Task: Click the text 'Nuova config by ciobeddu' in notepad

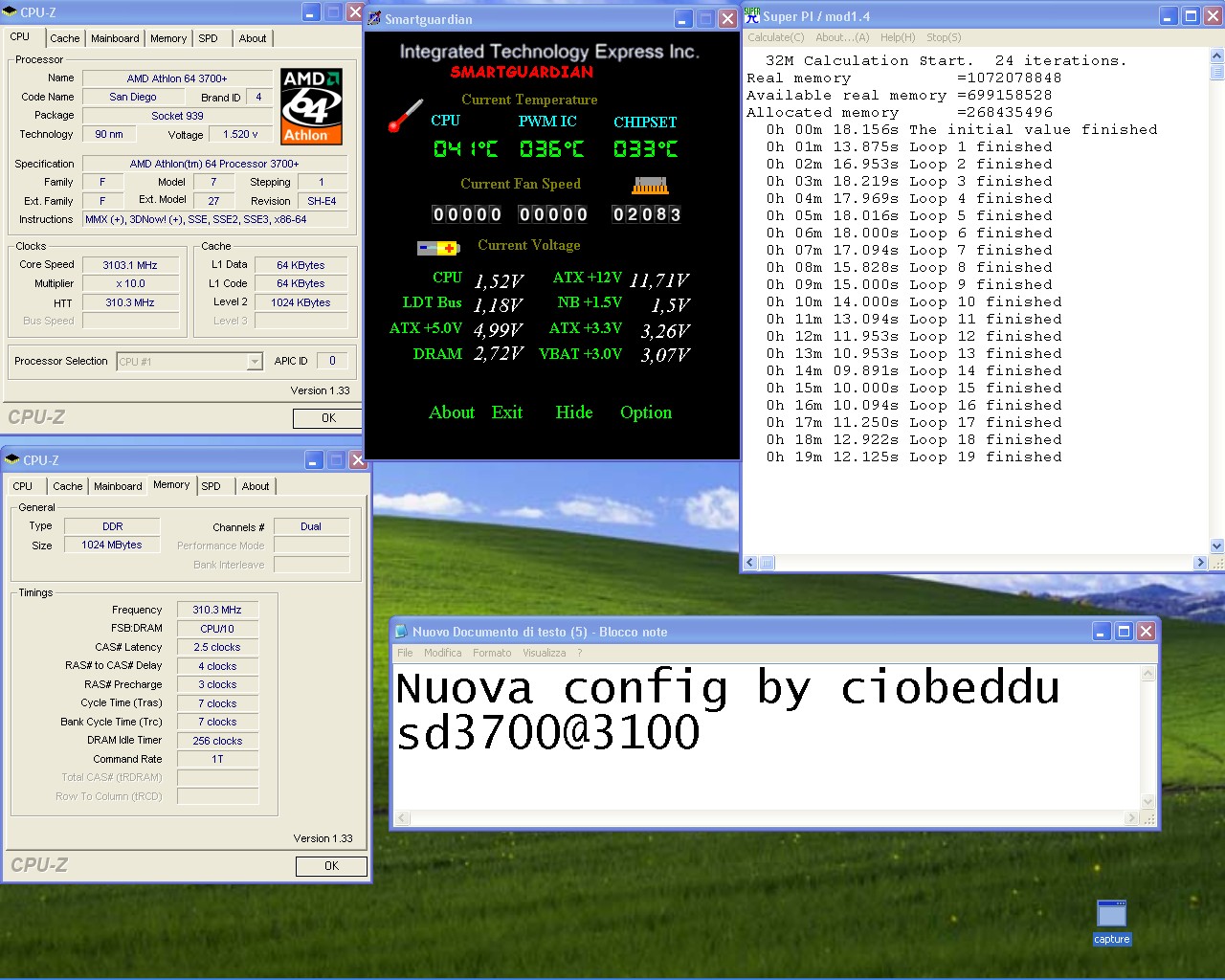Action: pos(728,688)
